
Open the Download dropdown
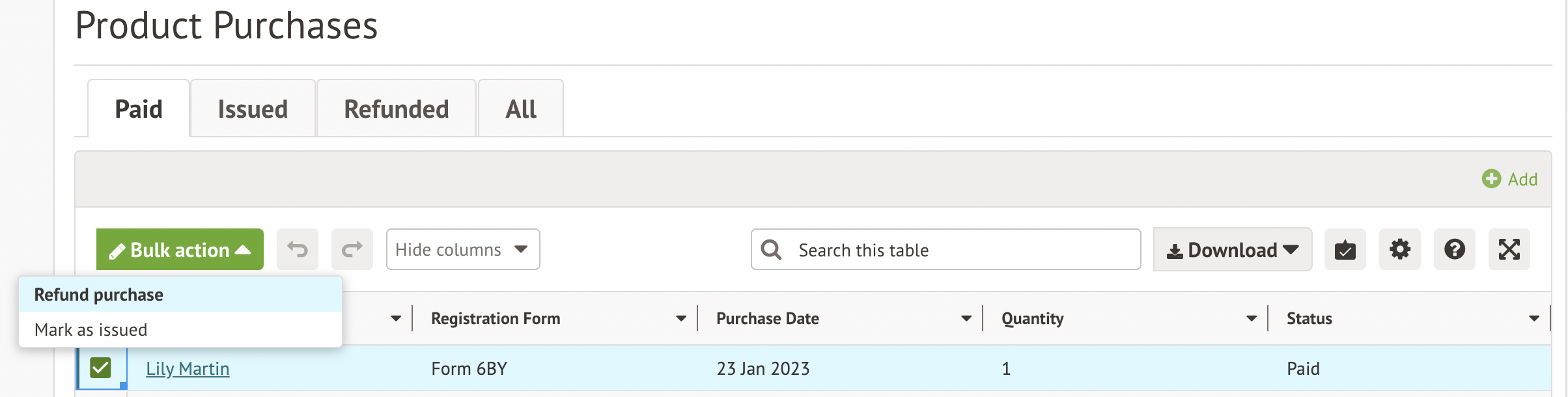point(1232,250)
